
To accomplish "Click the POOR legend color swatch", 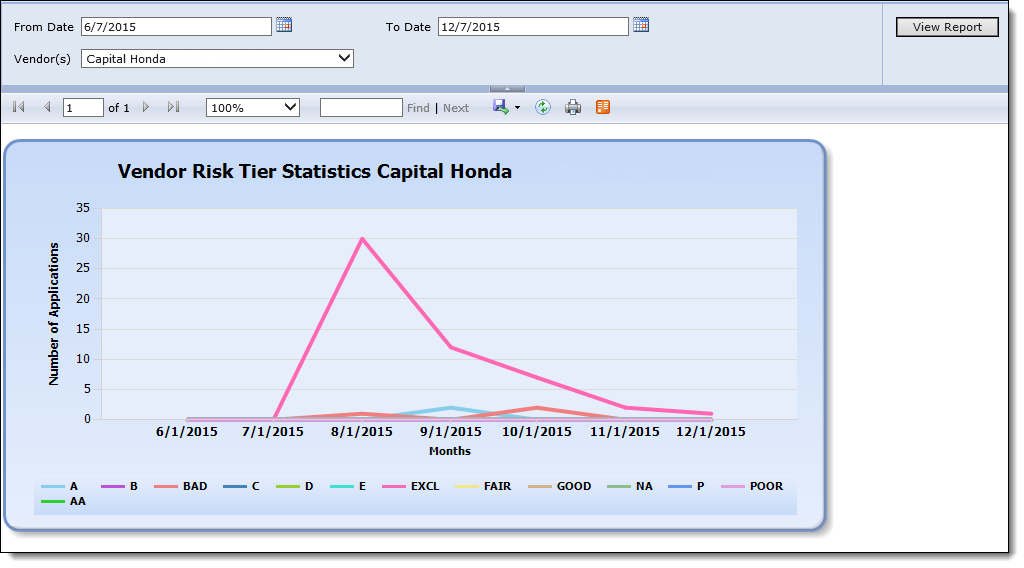I will click(733, 486).
